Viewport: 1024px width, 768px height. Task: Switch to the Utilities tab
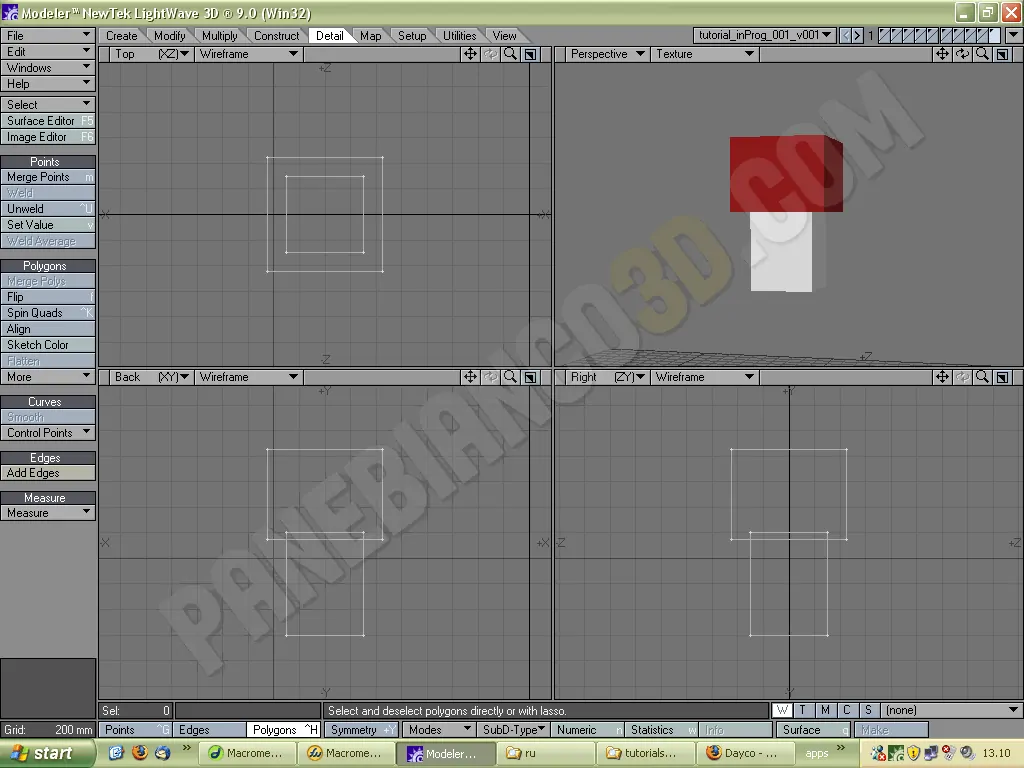pos(460,36)
